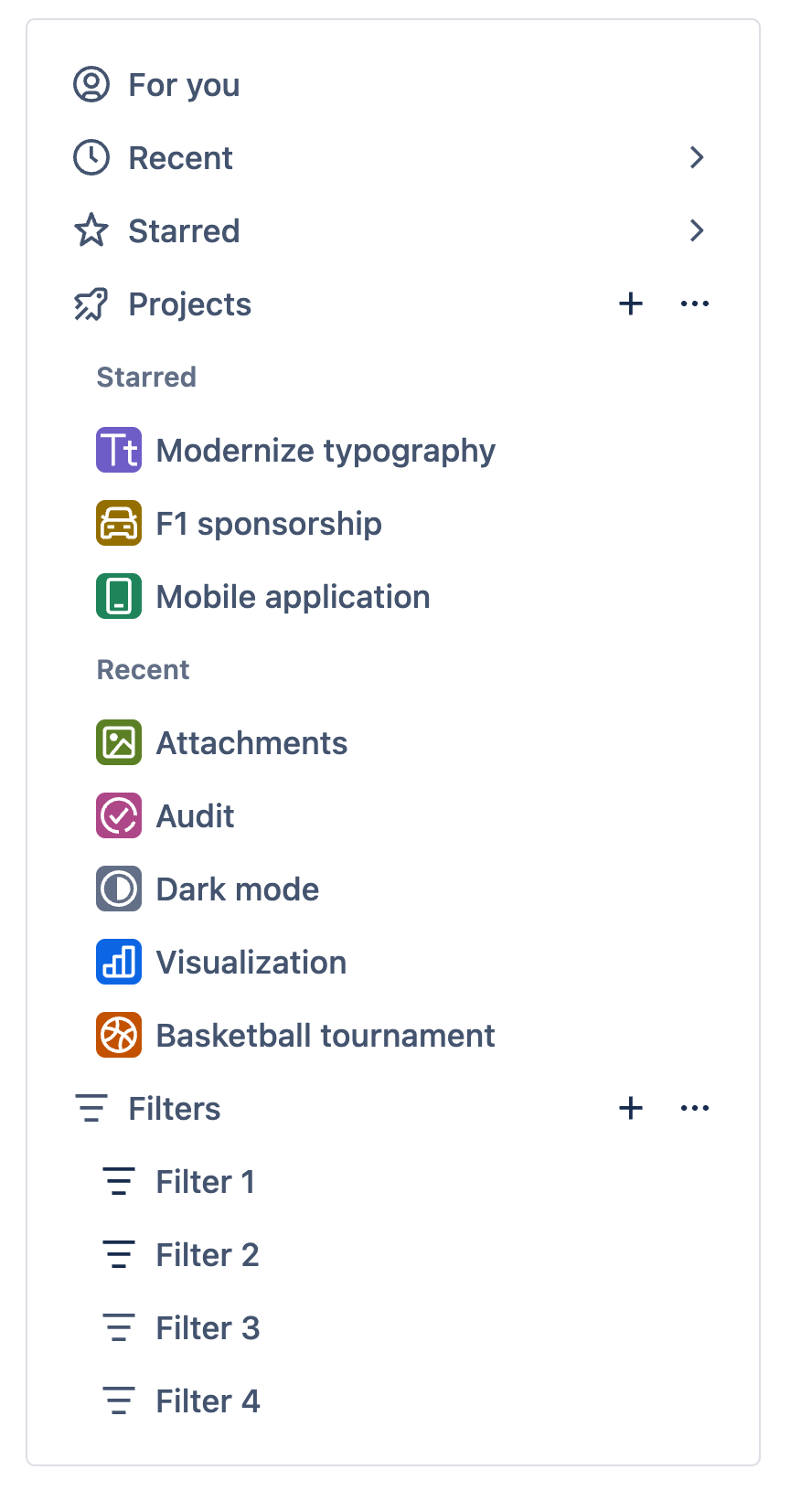Select the Dark mode half-circle icon
This screenshot has height=1512, width=801.
(x=119, y=889)
